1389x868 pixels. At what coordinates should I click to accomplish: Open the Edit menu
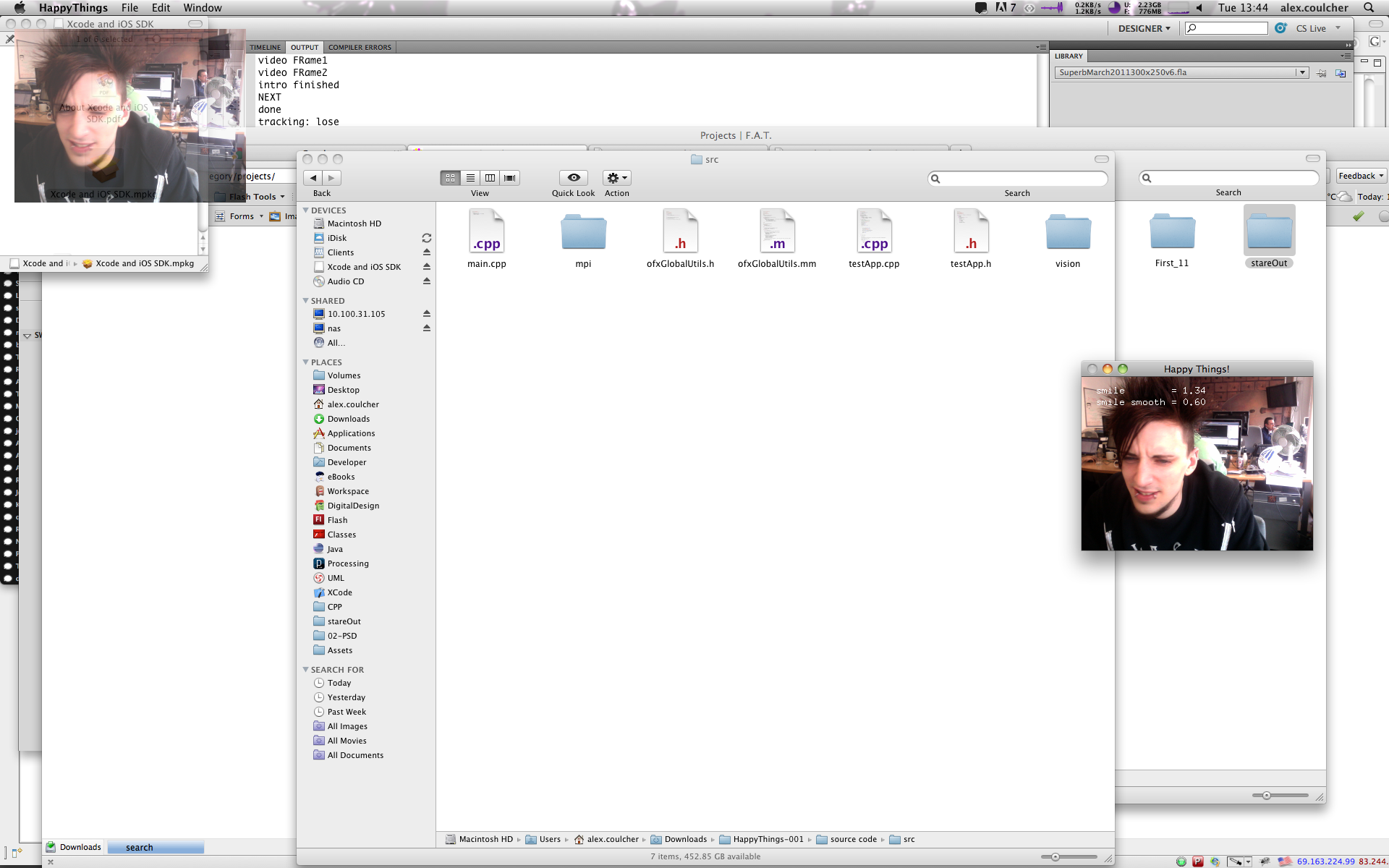pos(161,8)
